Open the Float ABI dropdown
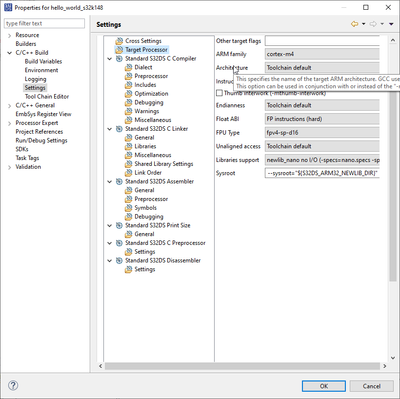 [x=322, y=119]
